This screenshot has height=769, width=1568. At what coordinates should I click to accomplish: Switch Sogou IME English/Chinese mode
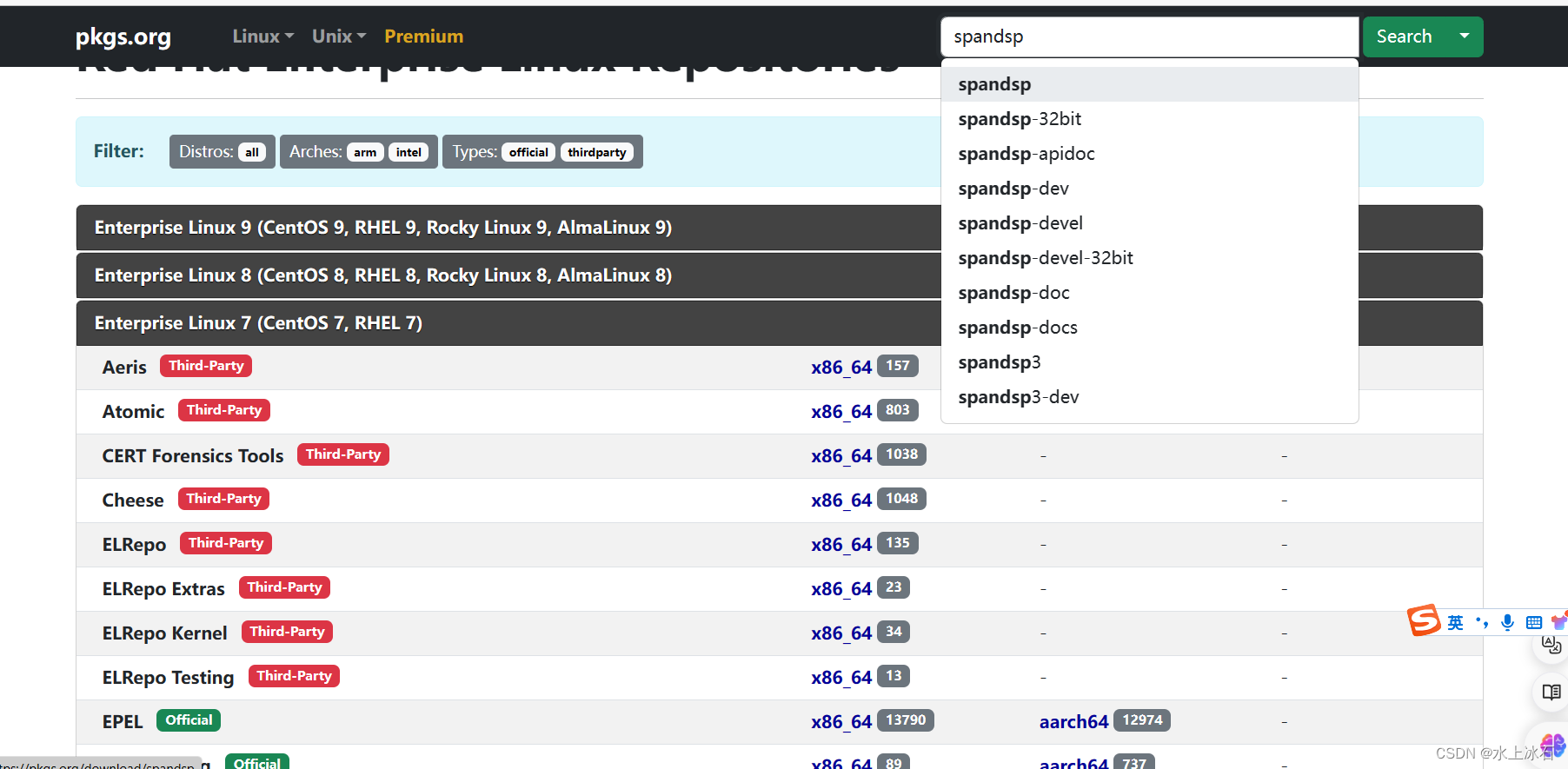click(1455, 622)
